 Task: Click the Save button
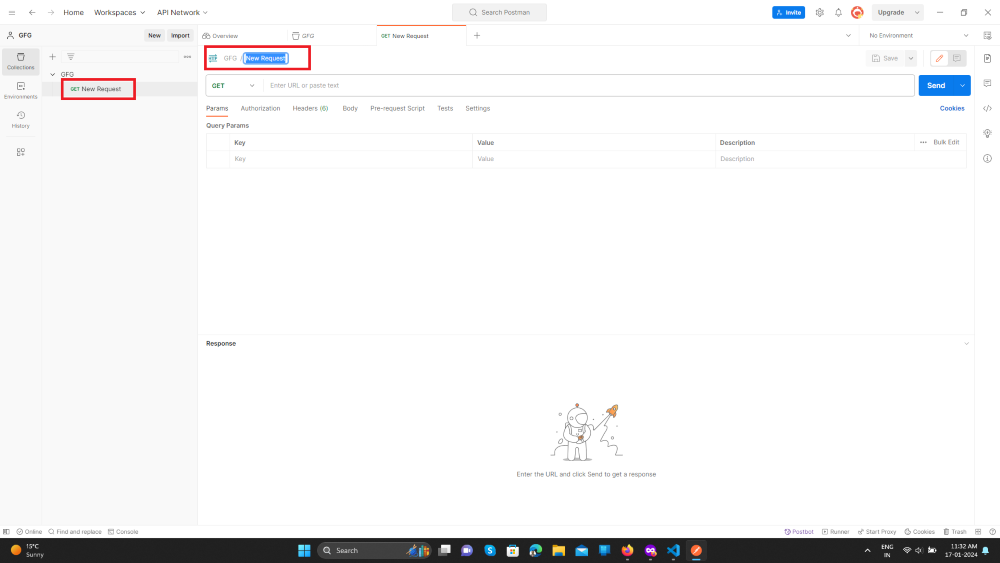tap(885, 58)
